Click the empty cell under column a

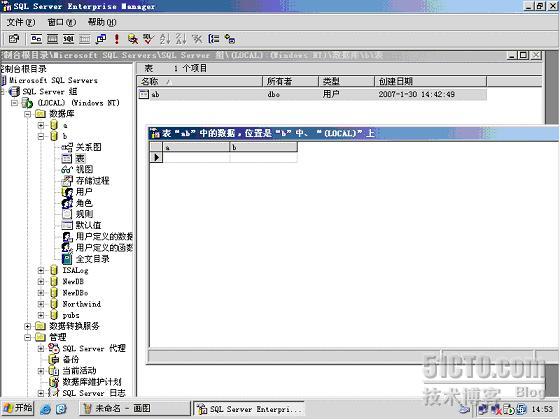tap(196, 158)
